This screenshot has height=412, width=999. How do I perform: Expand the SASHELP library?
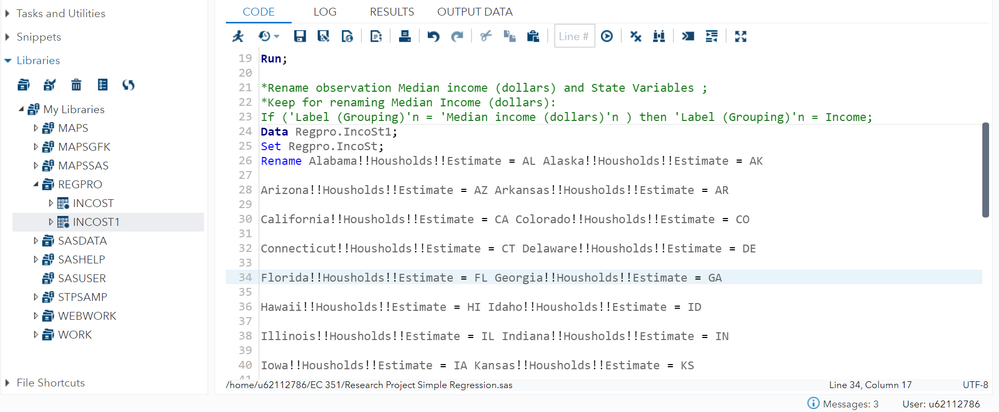click(x=36, y=260)
